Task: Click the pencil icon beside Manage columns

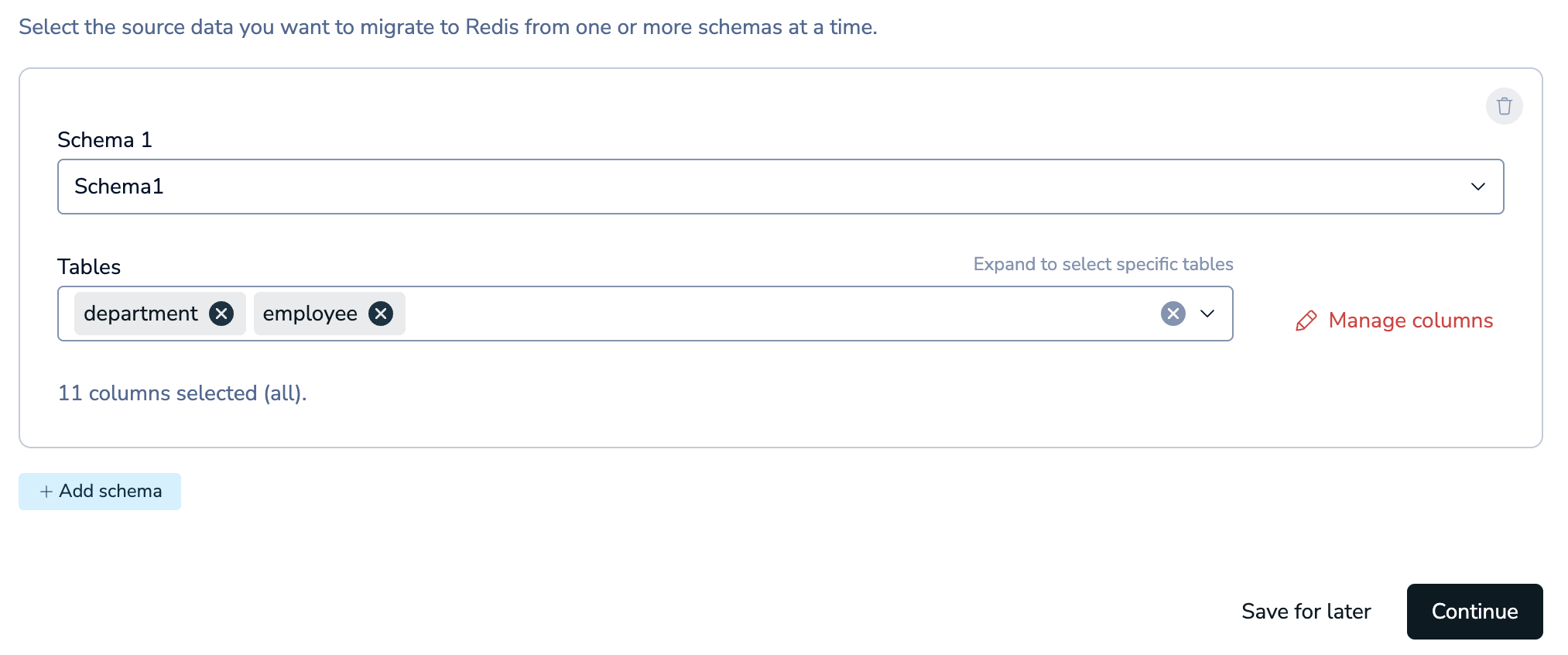Action: click(x=1306, y=321)
